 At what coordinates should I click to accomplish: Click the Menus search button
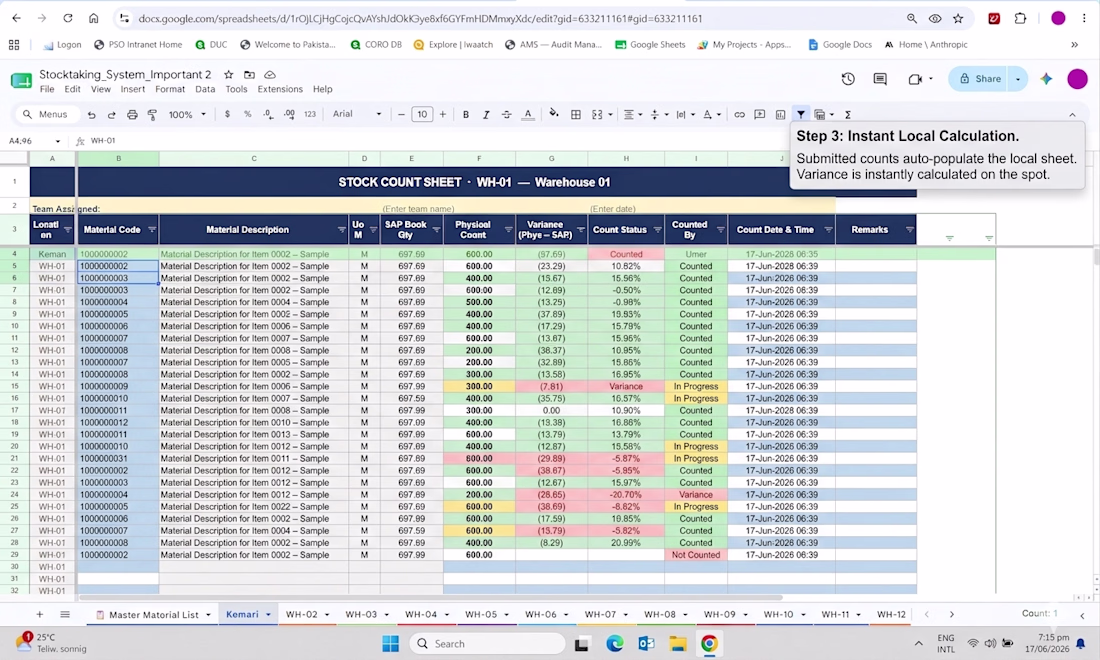pyautogui.click(x=45, y=114)
